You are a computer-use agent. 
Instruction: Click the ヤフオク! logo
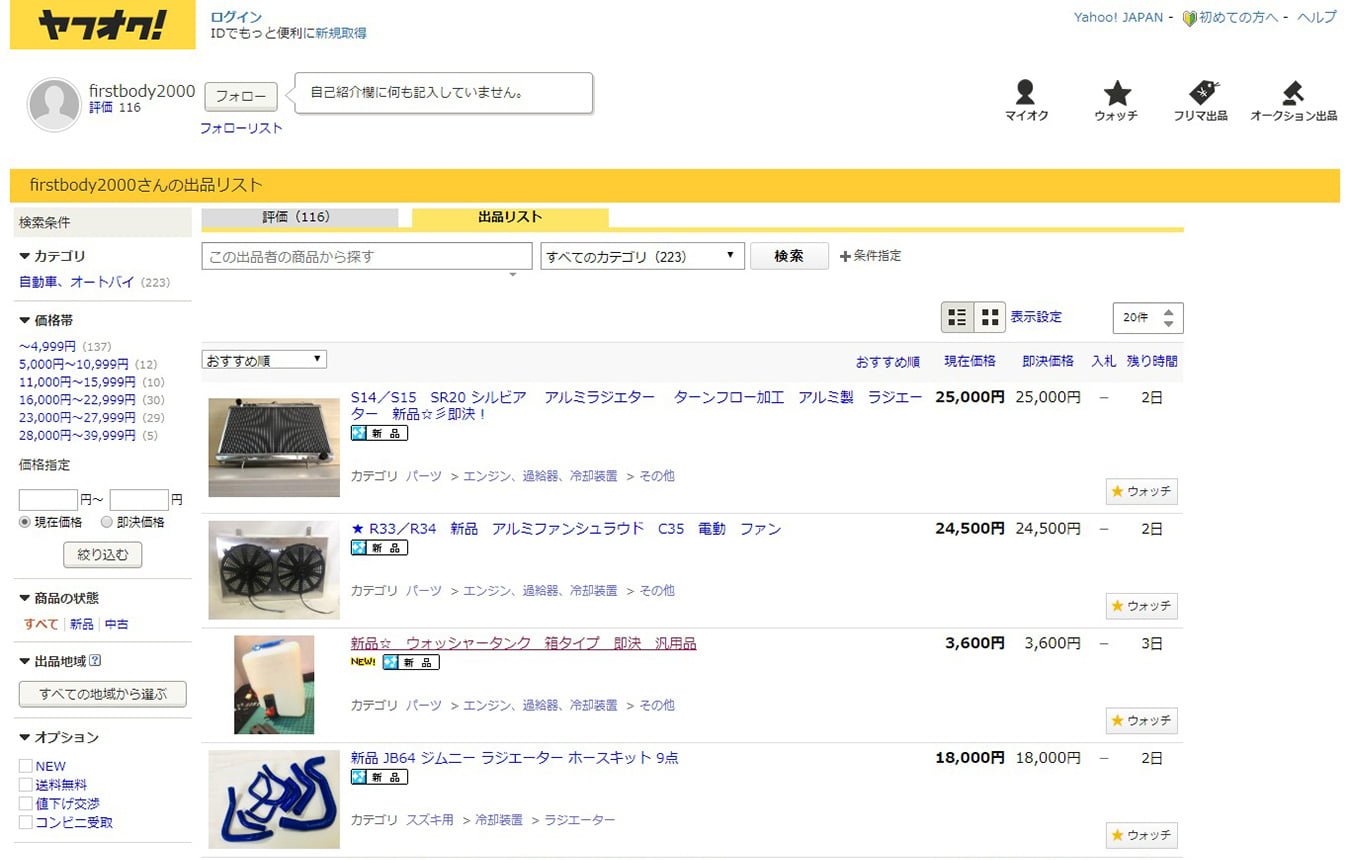[x=102, y=27]
